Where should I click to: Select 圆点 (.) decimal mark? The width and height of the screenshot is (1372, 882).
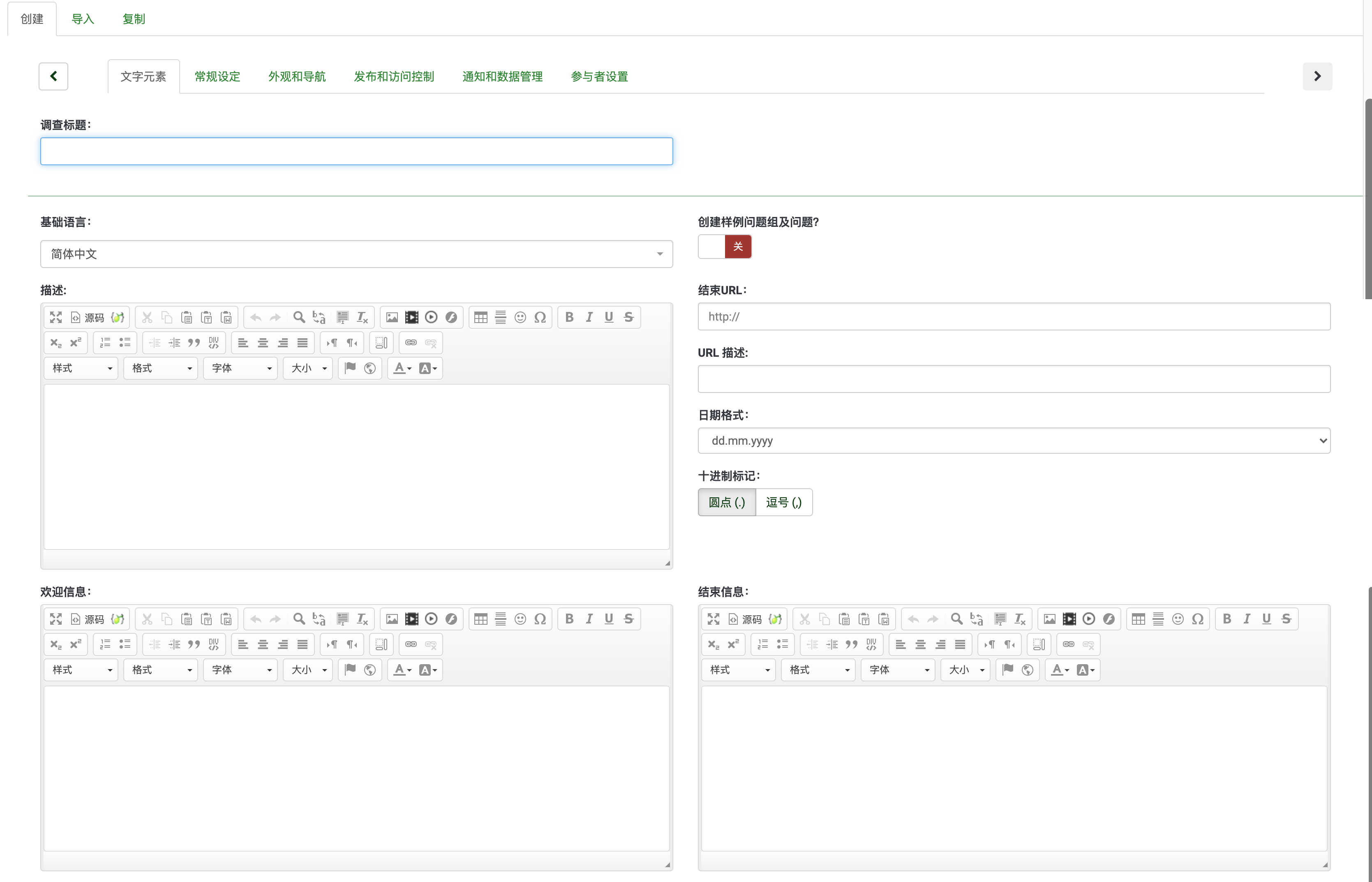click(x=727, y=502)
